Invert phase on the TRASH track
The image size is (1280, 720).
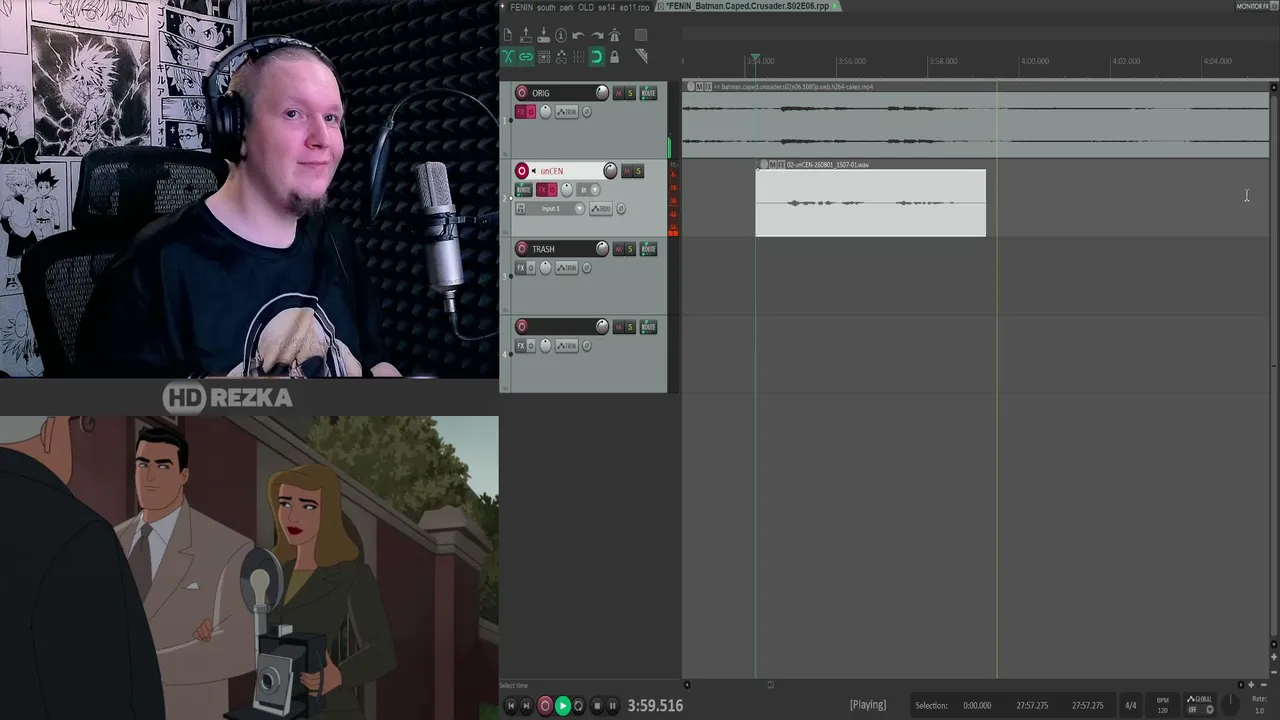point(587,268)
